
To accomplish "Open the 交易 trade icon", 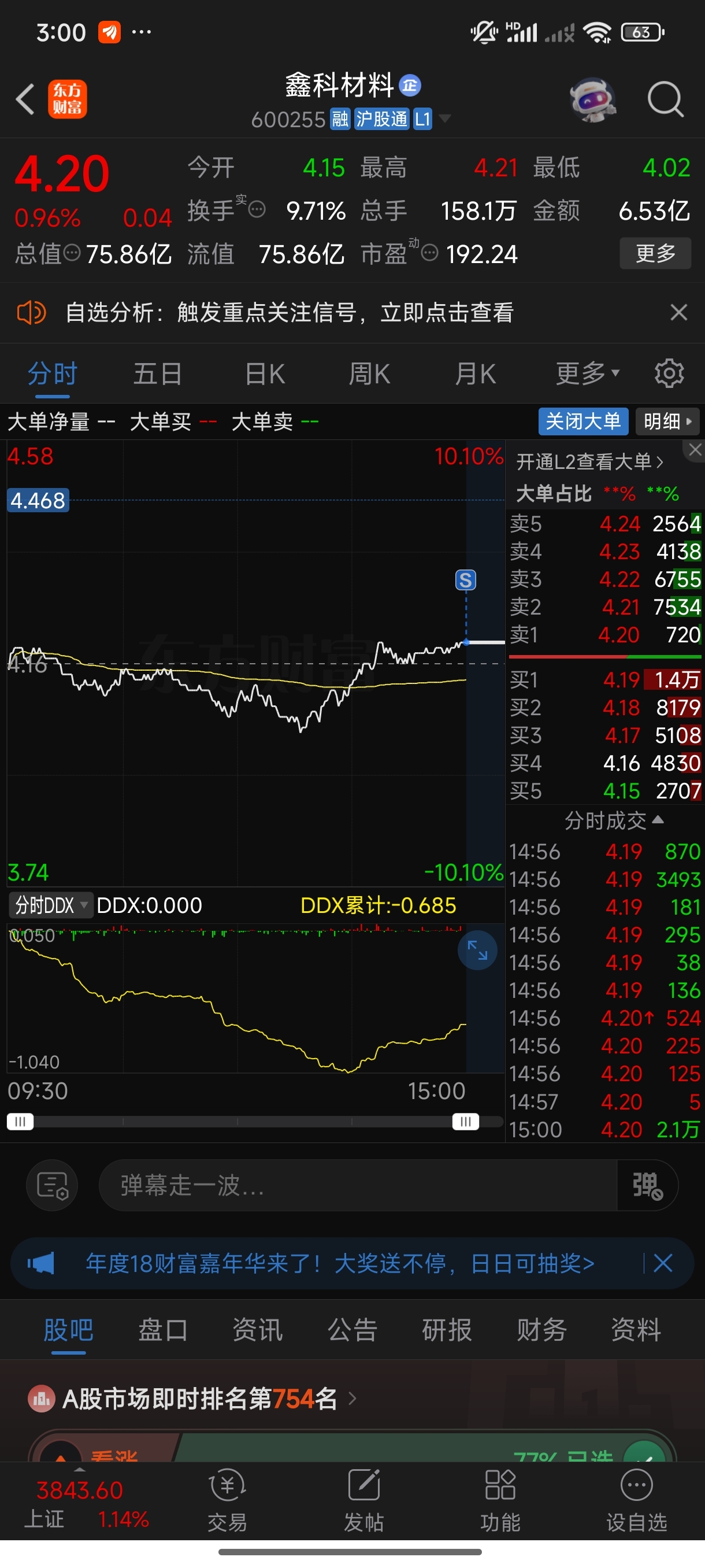I will pyautogui.click(x=228, y=1500).
